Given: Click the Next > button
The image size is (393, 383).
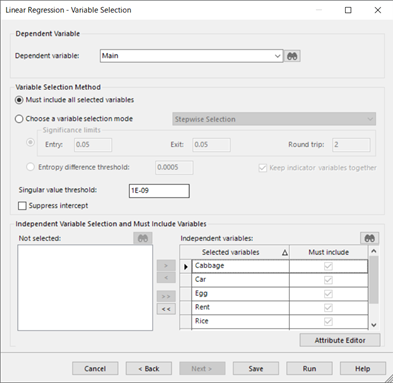Looking at the screenshot, I should click(x=202, y=369).
